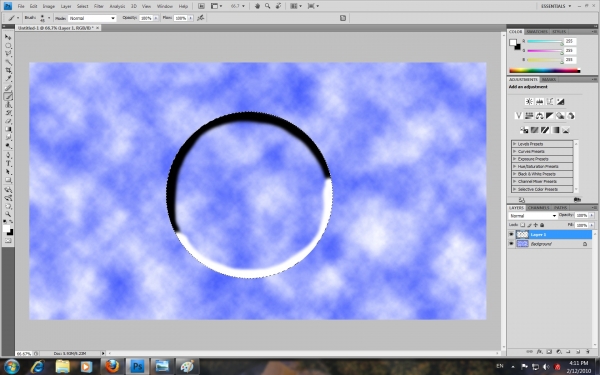Hide Layer 1 using its eye icon
Screen dimensions: 600x375
[511, 234]
